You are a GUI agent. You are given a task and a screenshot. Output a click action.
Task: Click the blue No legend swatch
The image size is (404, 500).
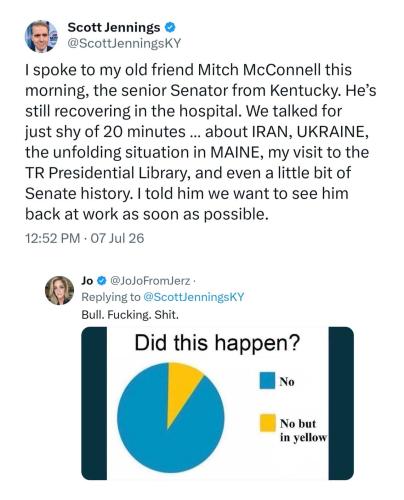tap(268, 381)
